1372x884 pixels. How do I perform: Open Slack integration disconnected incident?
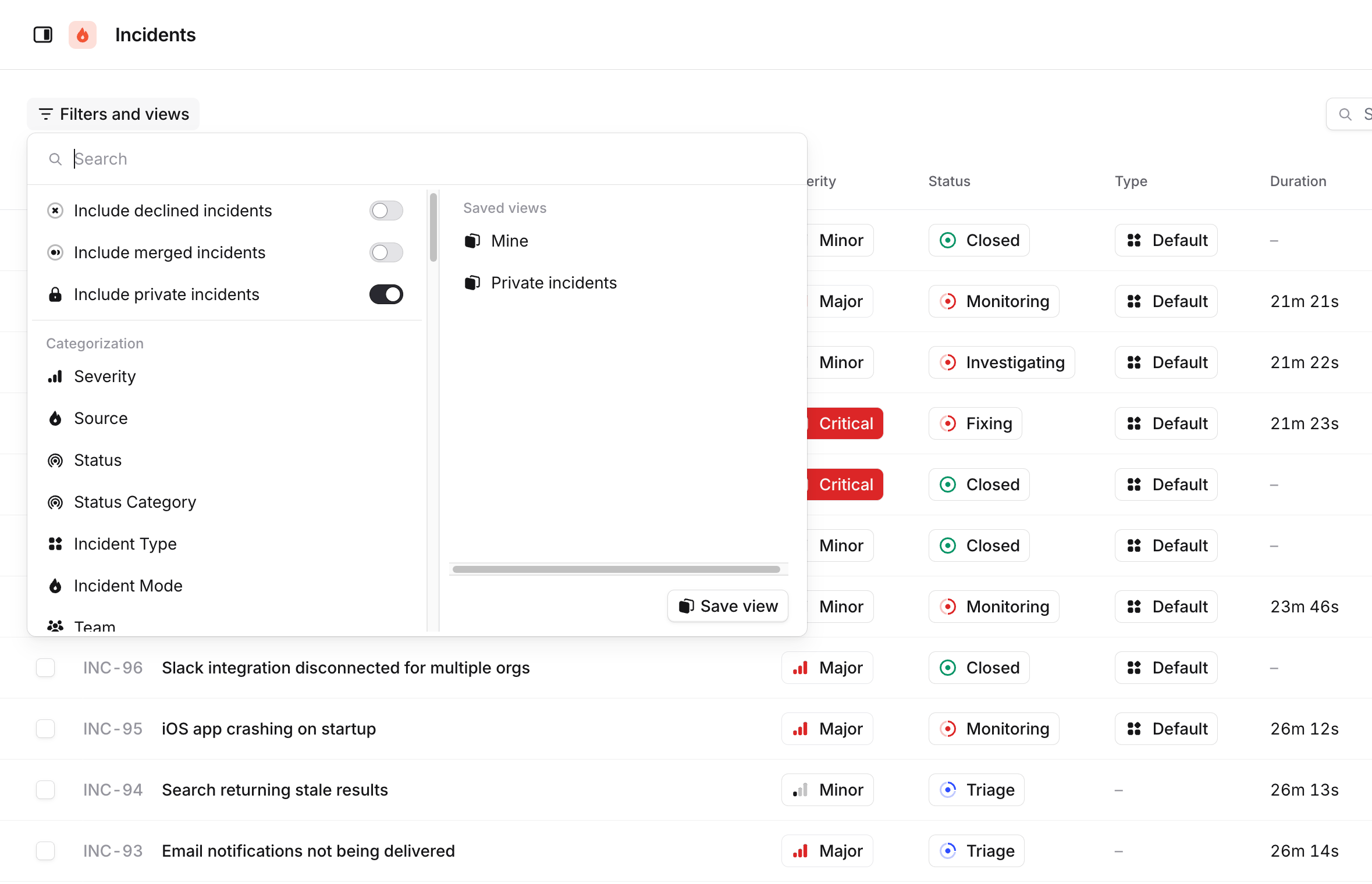[x=346, y=668]
